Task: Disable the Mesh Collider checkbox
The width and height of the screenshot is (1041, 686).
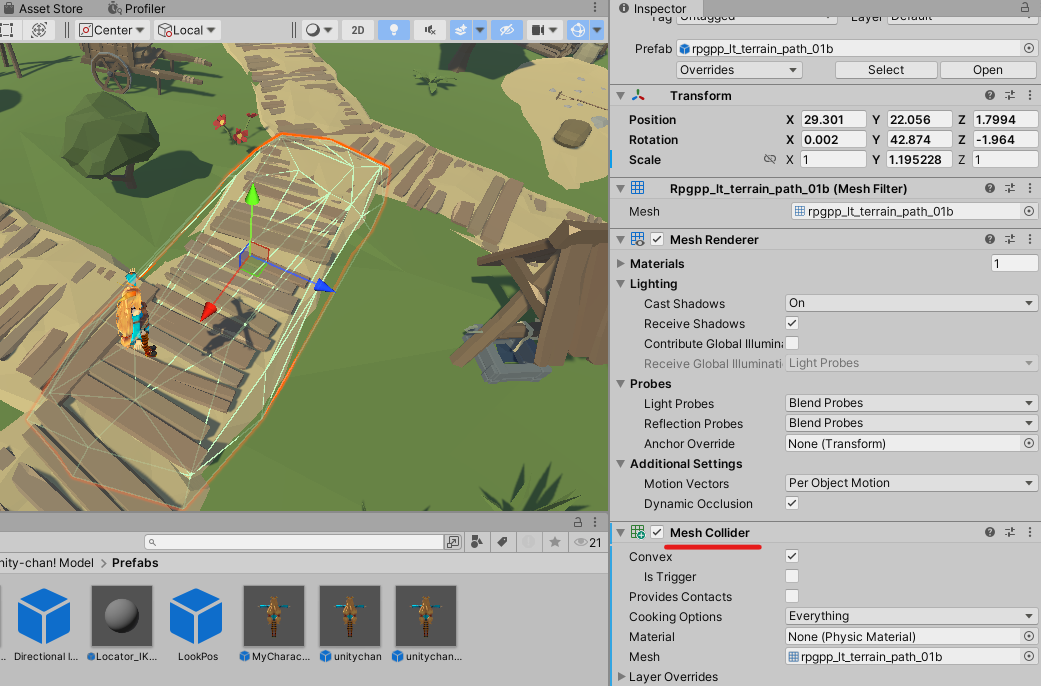Action: tap(657, 532)
